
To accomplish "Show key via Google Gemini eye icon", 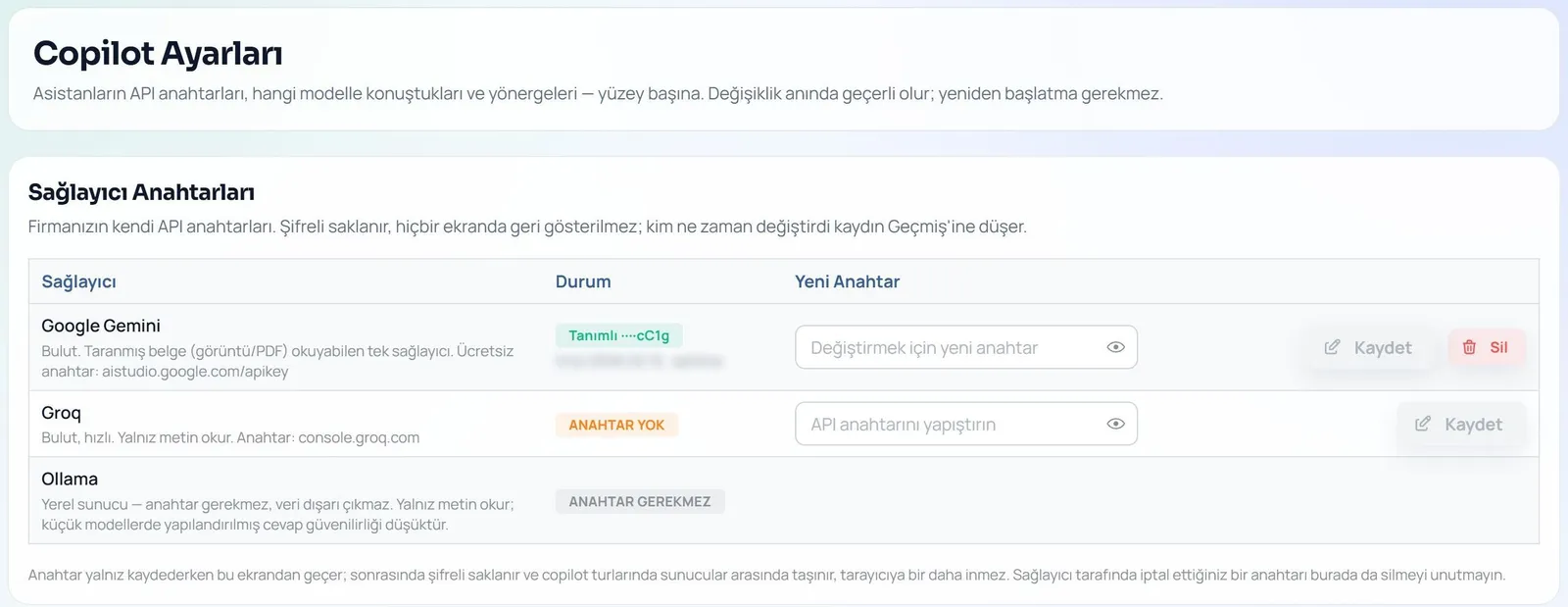I will pos(1115,347).
